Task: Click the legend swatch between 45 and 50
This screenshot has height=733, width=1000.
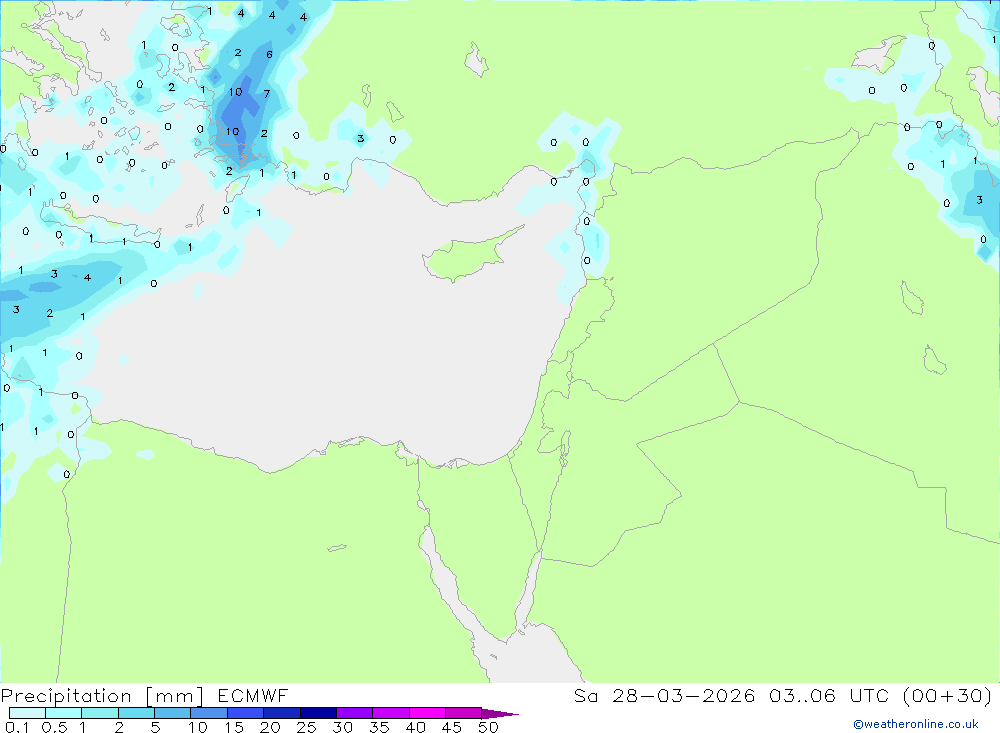Action: [x=463, y=713]
